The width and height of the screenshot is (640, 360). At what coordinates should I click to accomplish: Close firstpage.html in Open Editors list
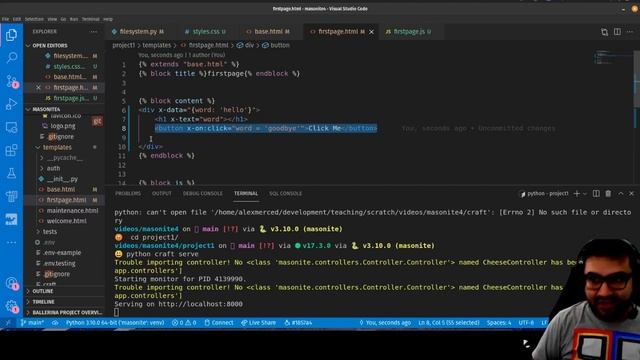(38, 87)
